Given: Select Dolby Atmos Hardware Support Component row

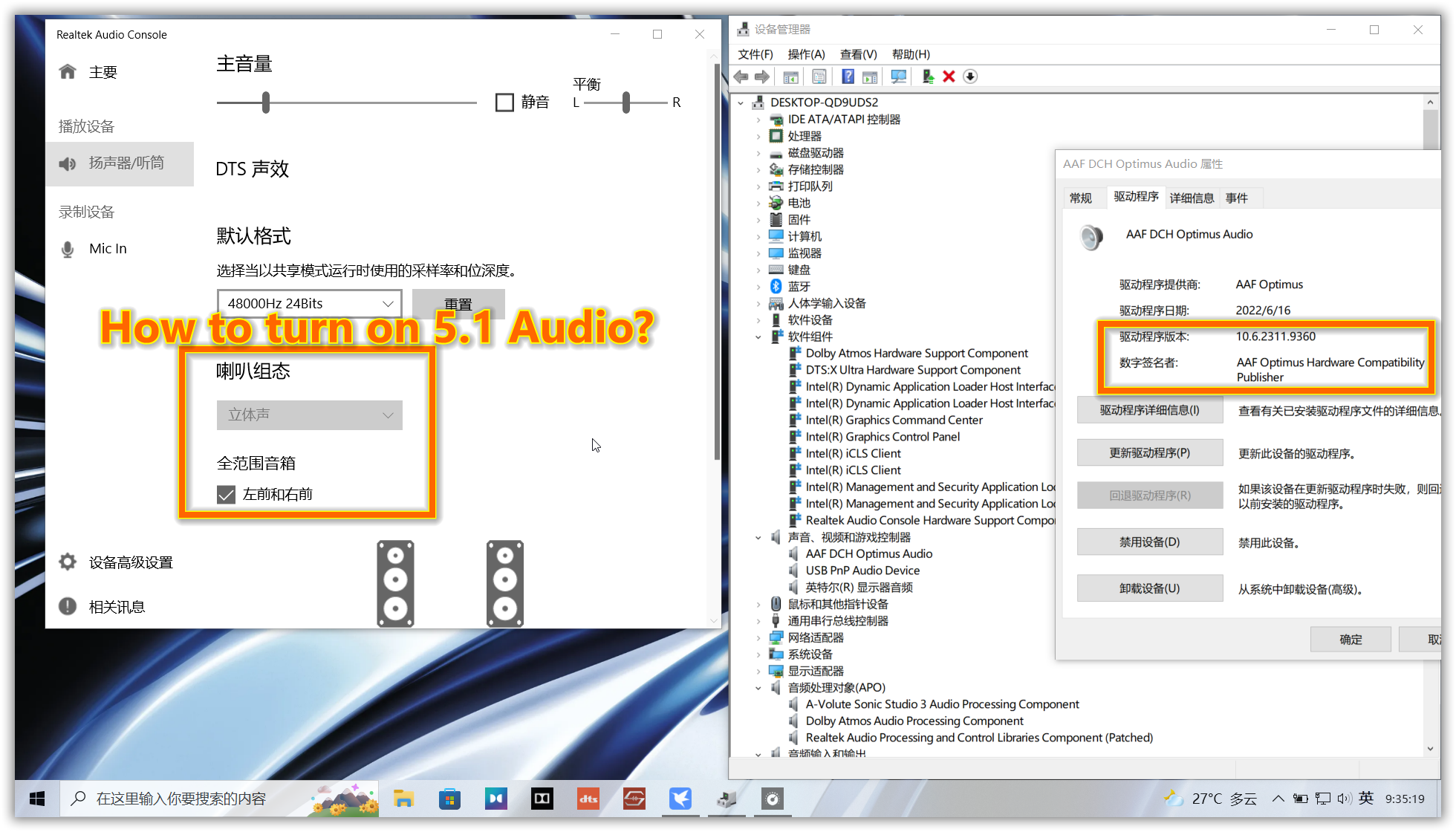Looking at the screenshot, I should pos(917,353).
